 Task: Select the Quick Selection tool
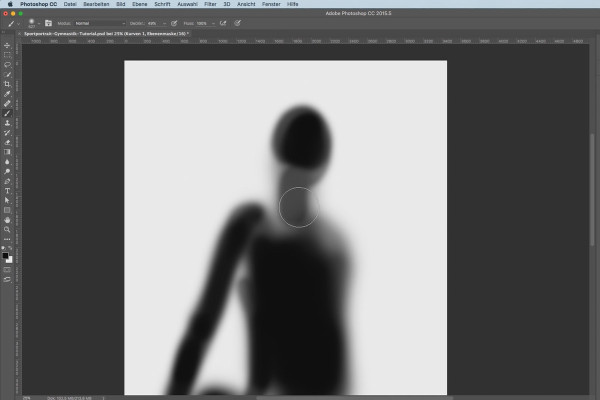click(7, 74)
